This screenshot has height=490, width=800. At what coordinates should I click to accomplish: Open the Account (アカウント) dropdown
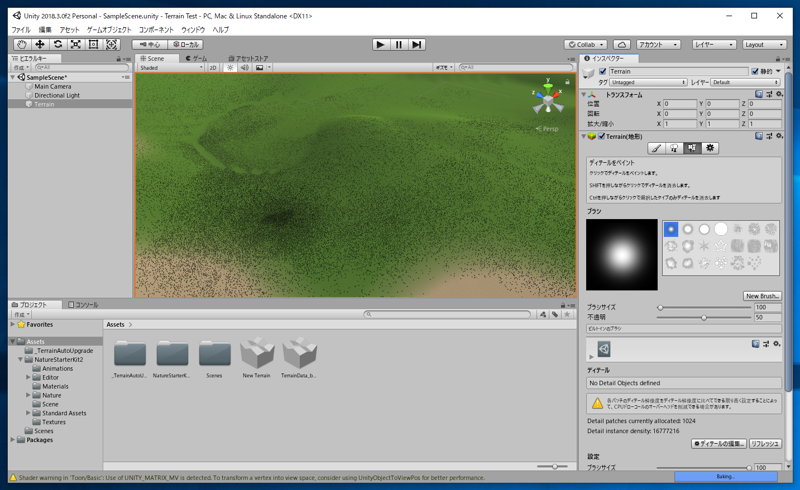658,44
